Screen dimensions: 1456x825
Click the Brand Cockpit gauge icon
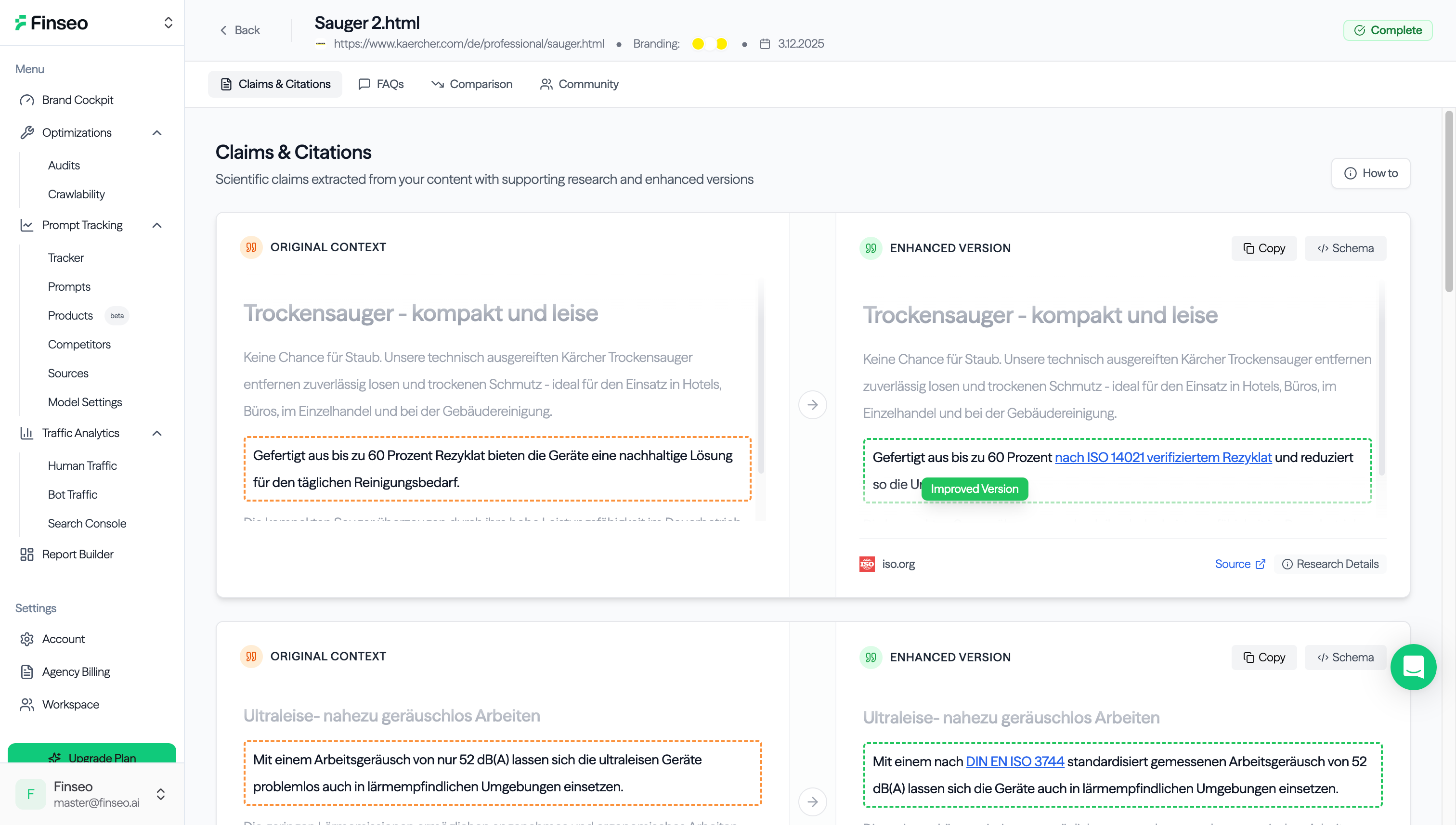(x=26, y=100)
